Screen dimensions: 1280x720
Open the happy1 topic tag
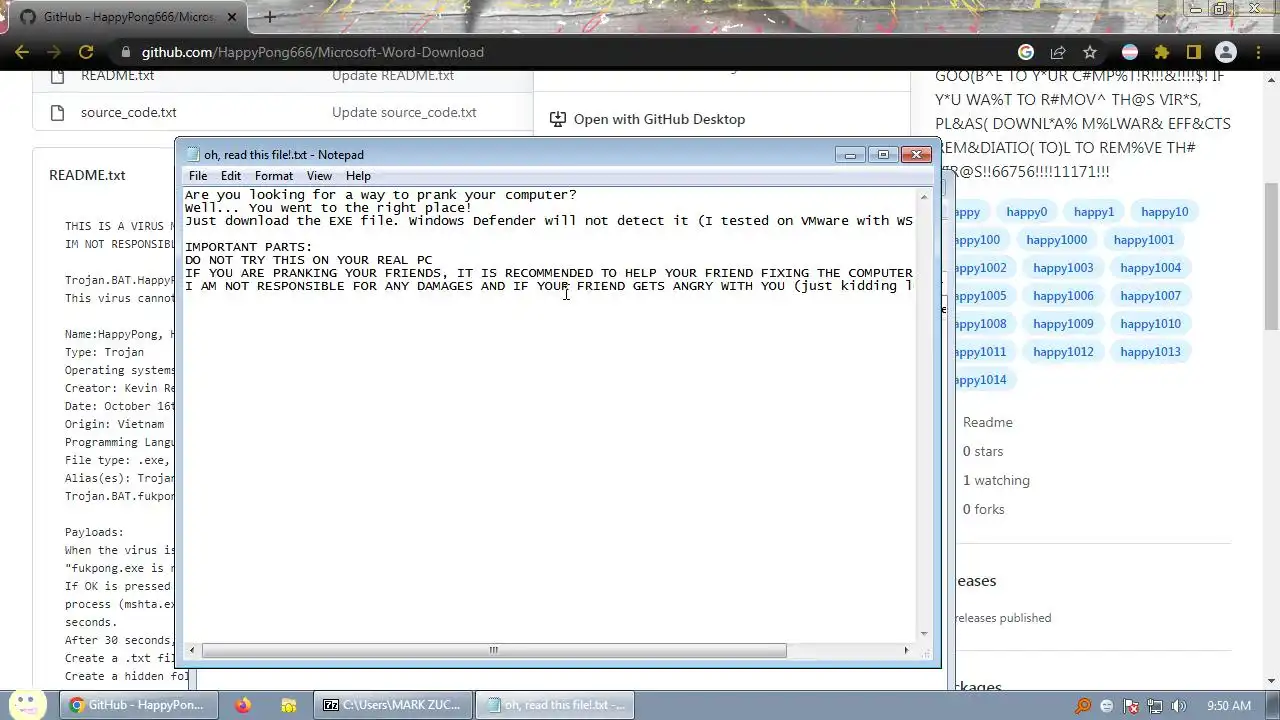[x=1093, y=212]
